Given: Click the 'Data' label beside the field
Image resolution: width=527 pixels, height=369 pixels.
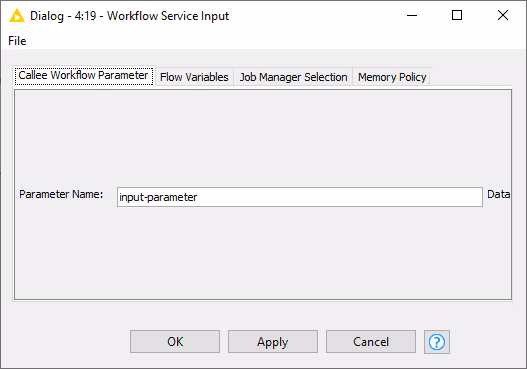Looking at the screenshot, I should (x=499, y=194).
